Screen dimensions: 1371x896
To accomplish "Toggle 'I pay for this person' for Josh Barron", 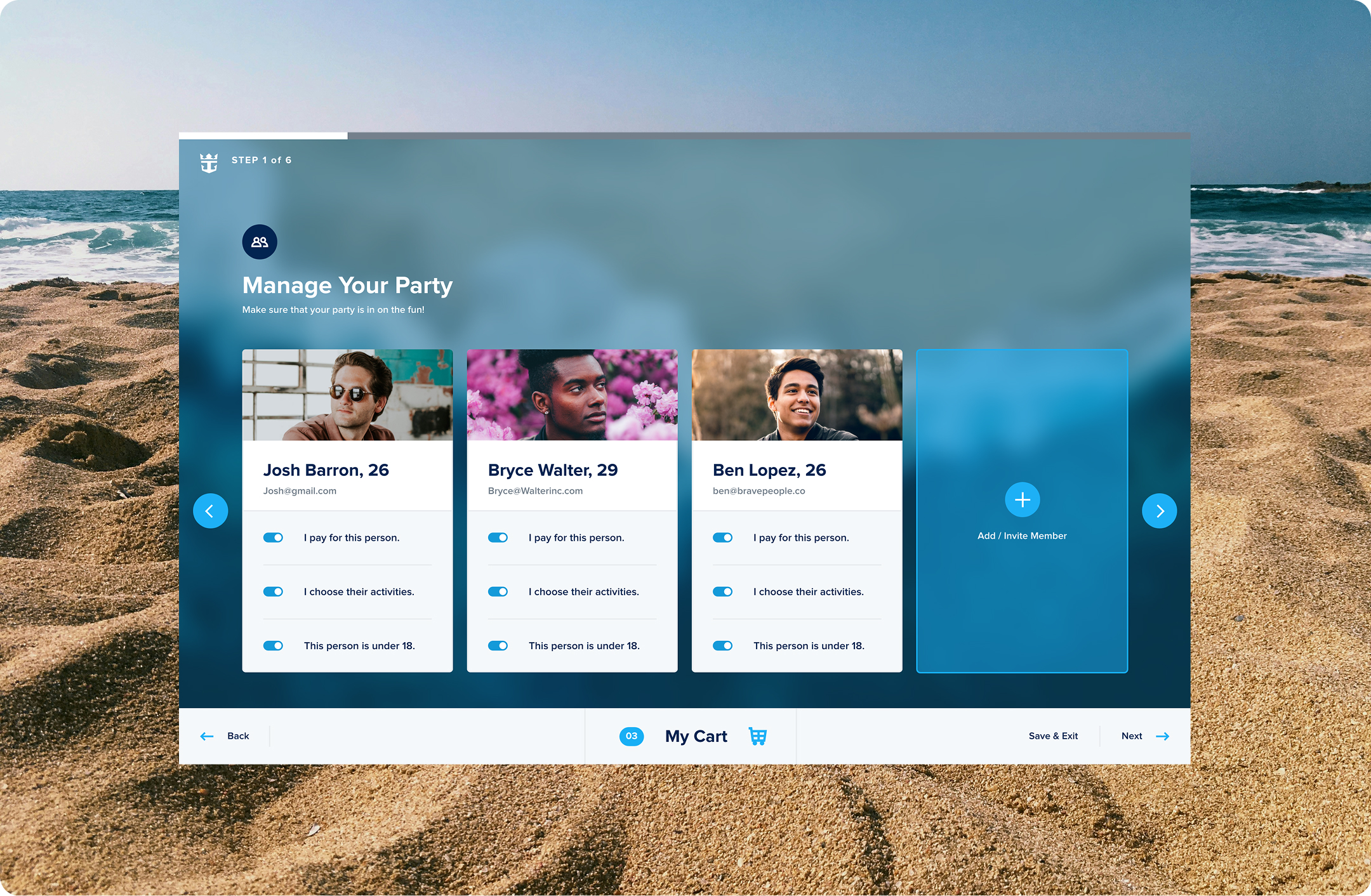I will click(x=274, y=537).
